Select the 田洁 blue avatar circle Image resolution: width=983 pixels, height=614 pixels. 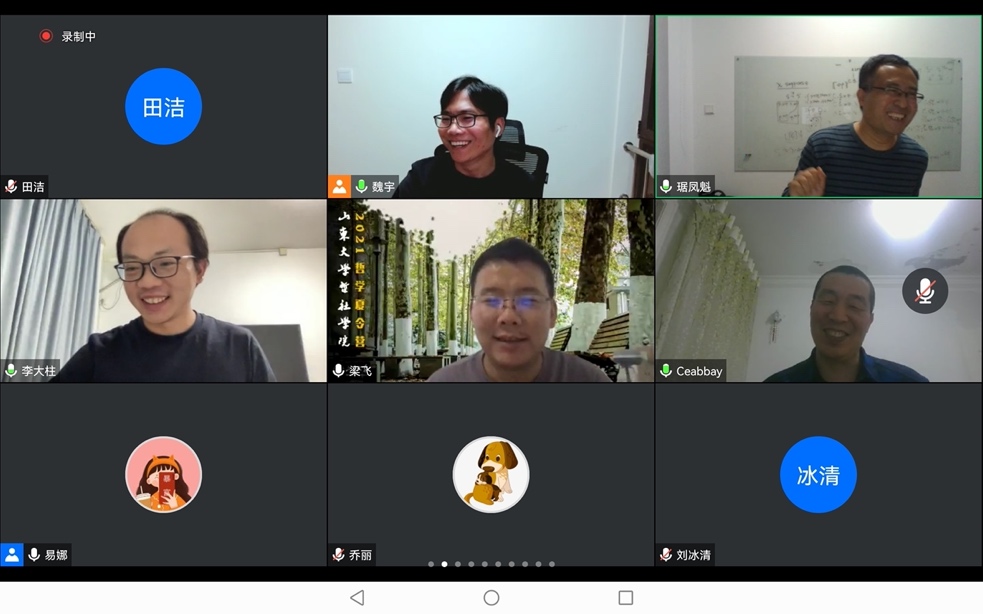164,107
